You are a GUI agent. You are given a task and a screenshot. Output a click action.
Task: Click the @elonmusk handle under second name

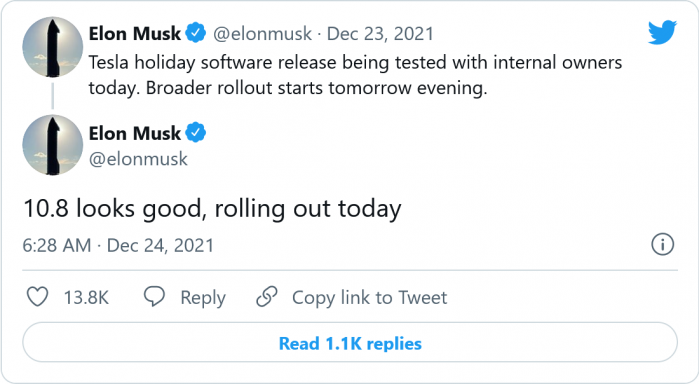pyautogui.click(x=138, y=159)
